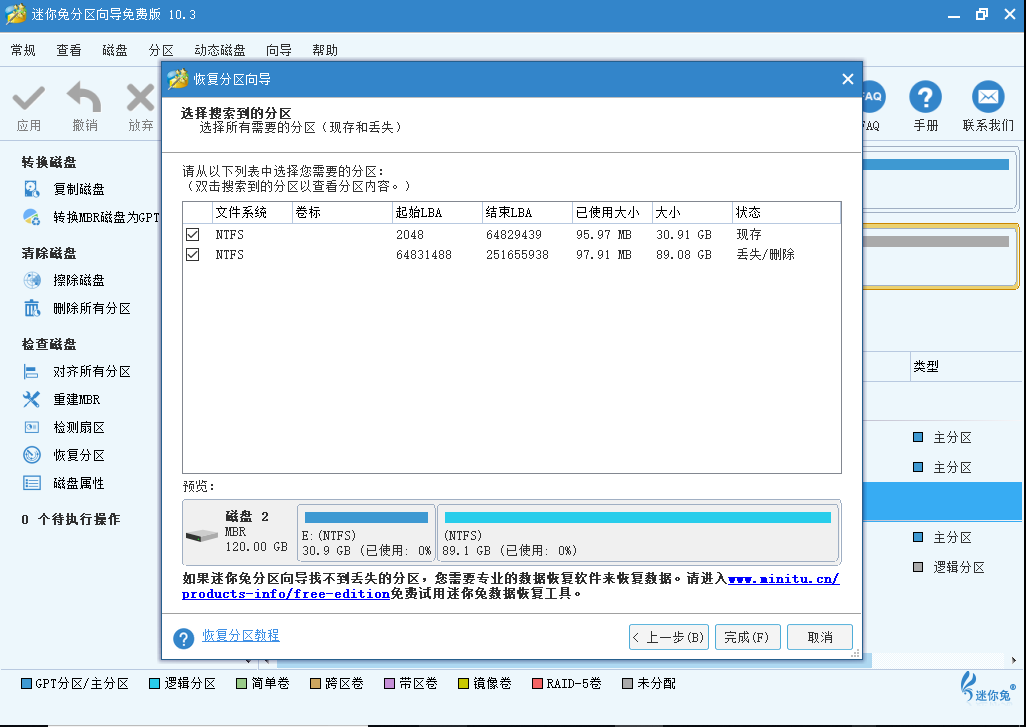Click the 丢失/删除 status cell

[x=765, y=255]
